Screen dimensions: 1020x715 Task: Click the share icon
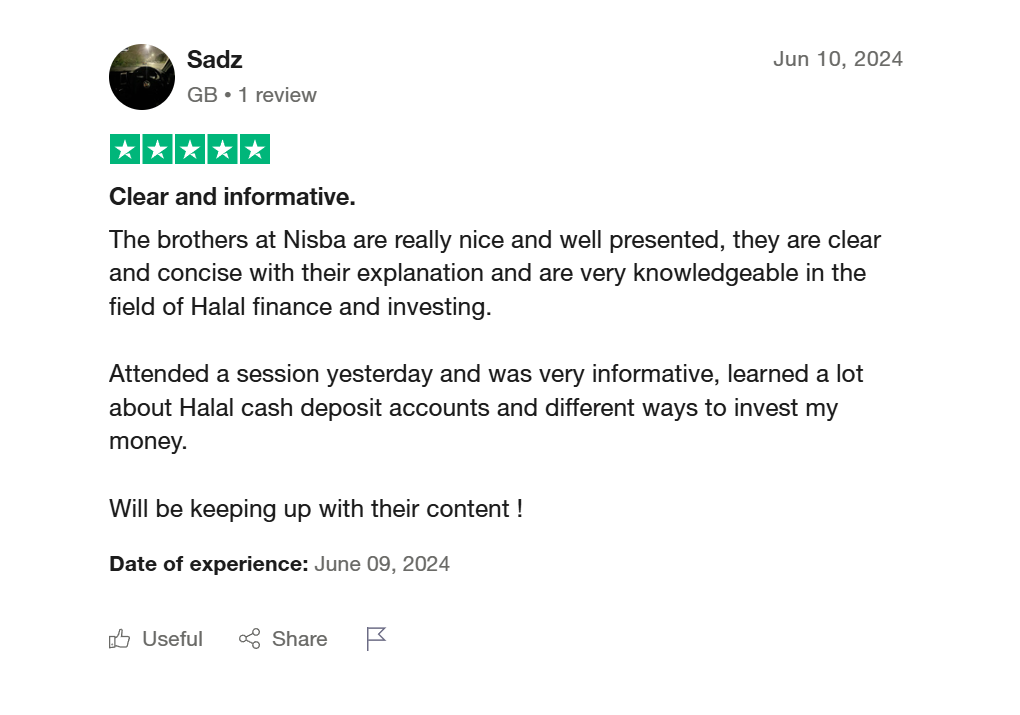pos(249,639)
